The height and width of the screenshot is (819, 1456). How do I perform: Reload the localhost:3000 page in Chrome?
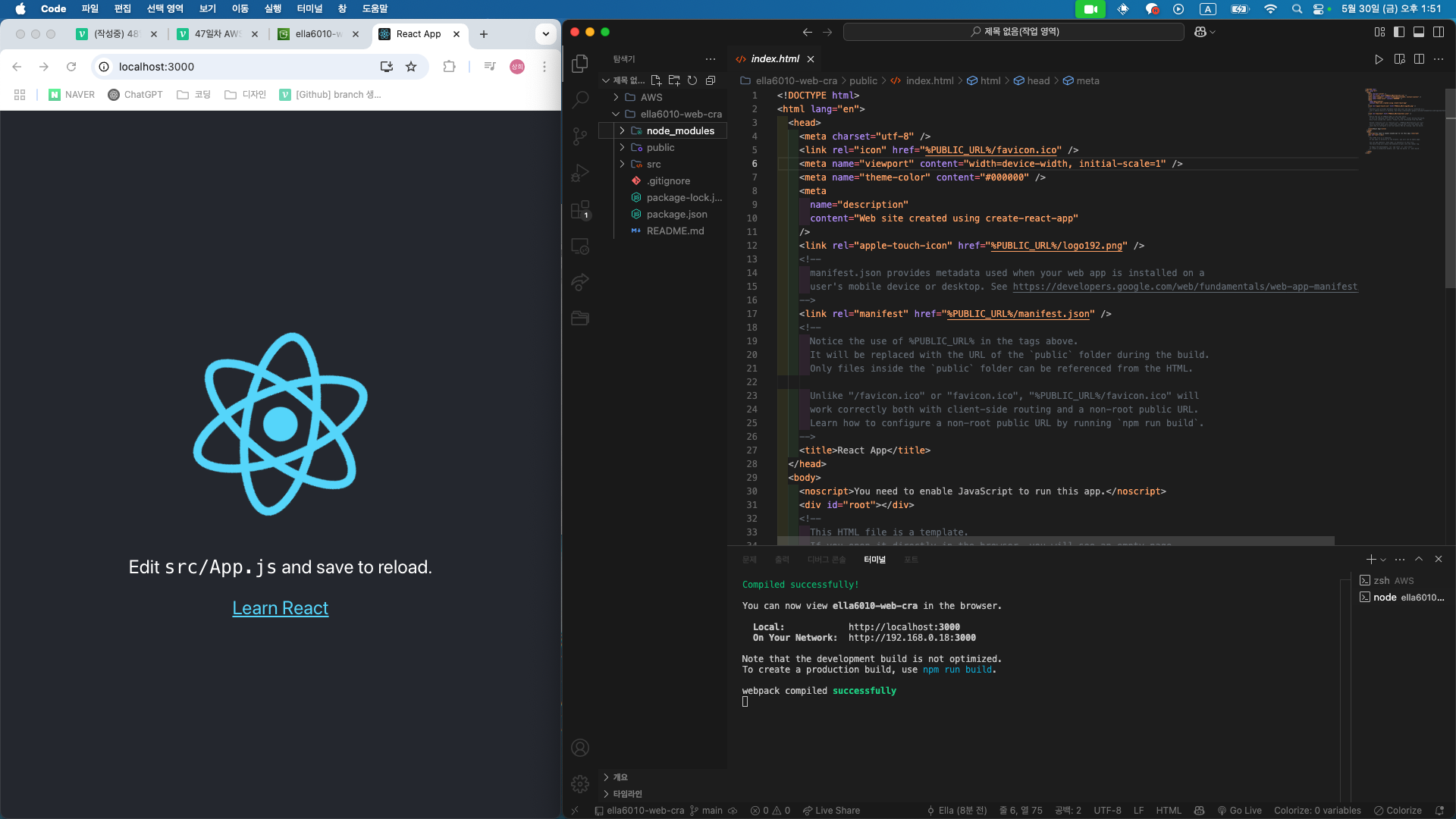coord(71,67)
